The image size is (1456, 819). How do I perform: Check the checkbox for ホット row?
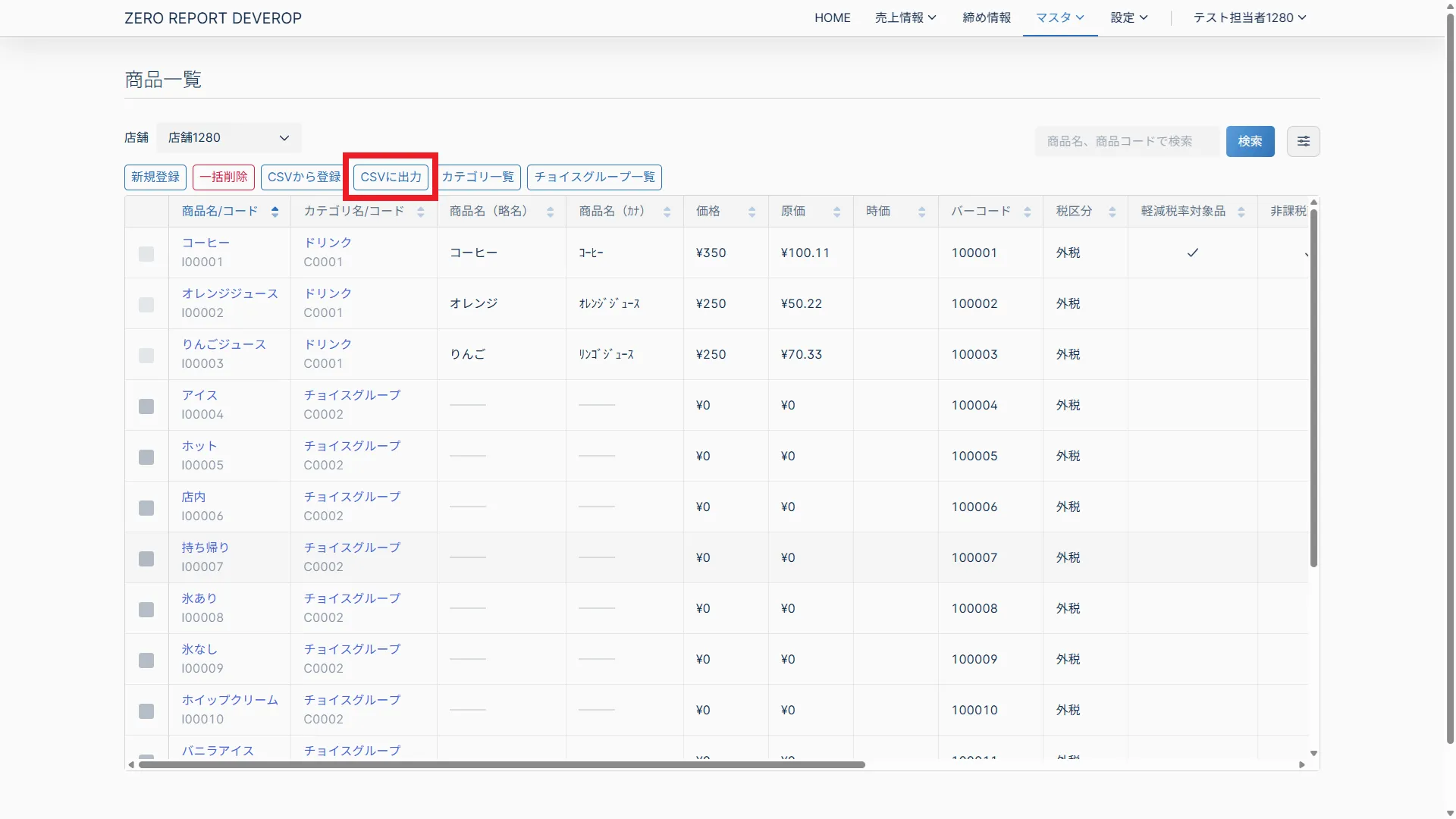(x=146, y=457)
